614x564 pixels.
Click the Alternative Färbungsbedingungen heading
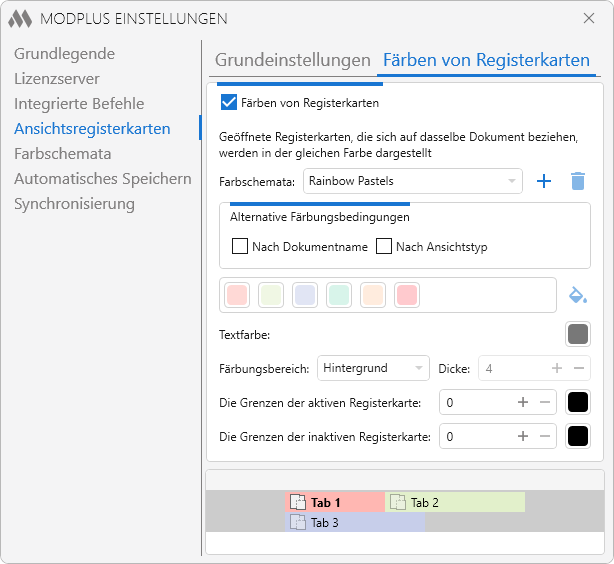tap(320, 217)
